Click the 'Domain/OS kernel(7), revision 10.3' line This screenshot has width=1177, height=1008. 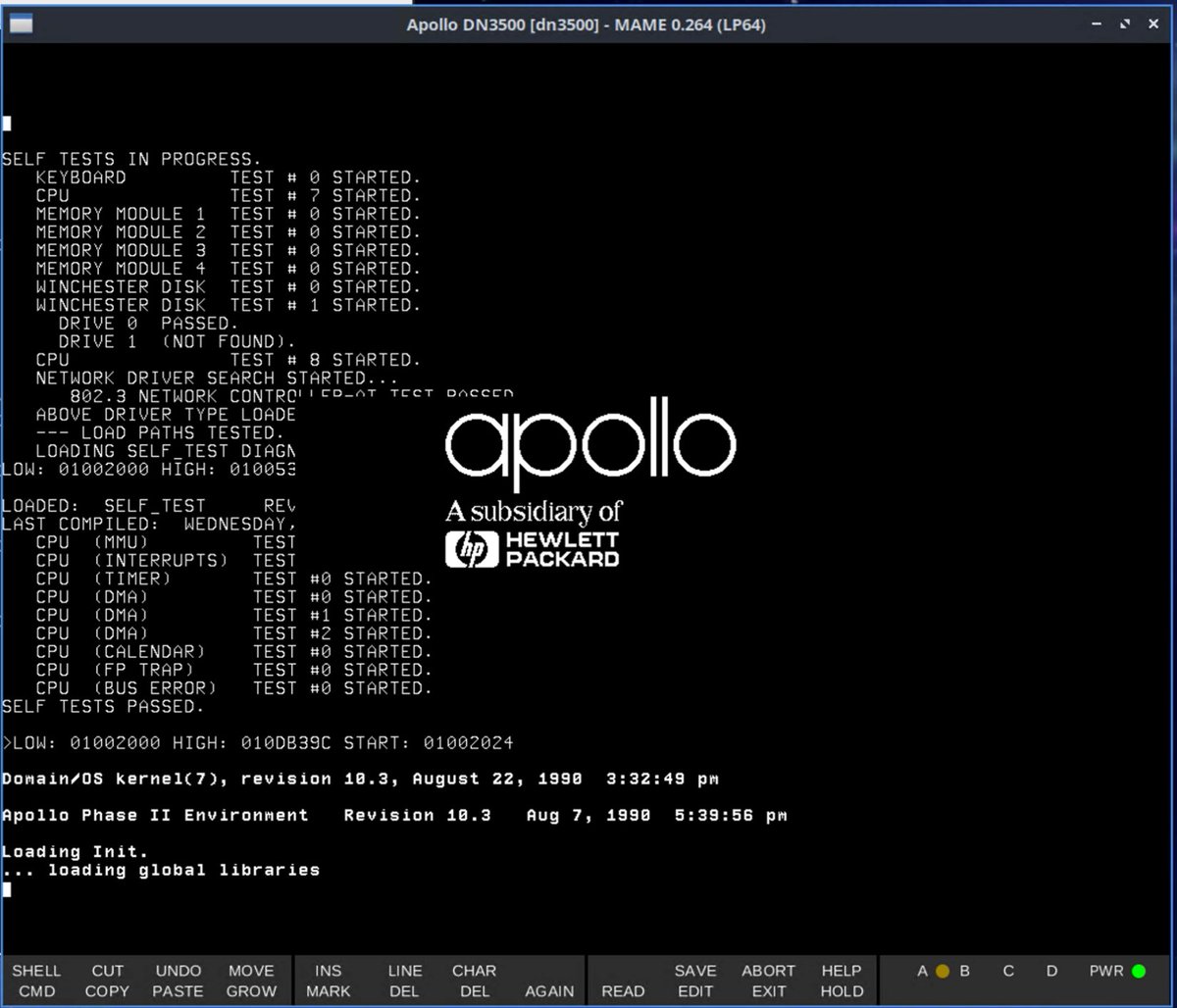pyautogui.click(x=360, y=780)
